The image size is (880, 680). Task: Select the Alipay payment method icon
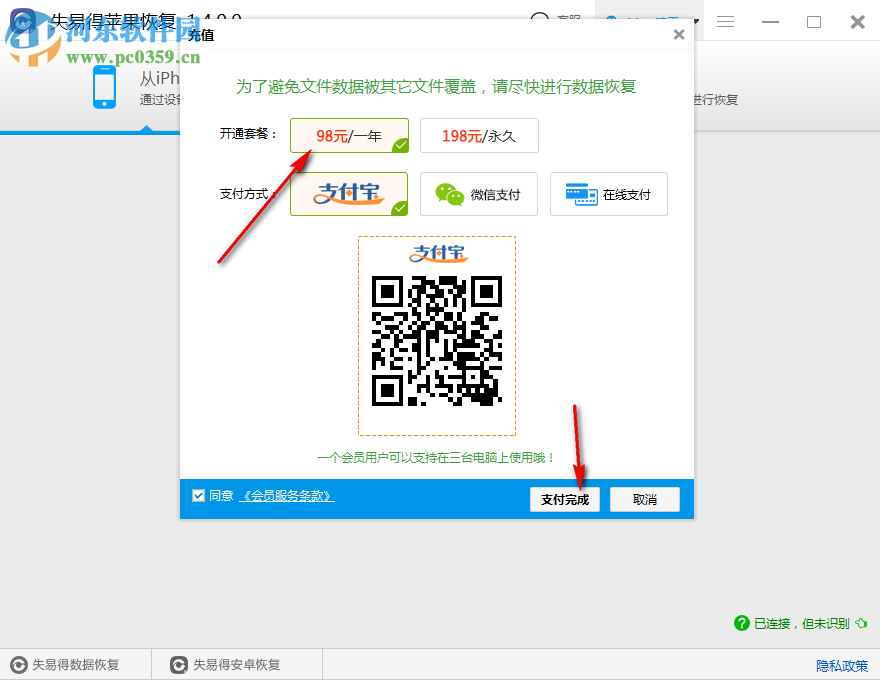coord(348,193)
